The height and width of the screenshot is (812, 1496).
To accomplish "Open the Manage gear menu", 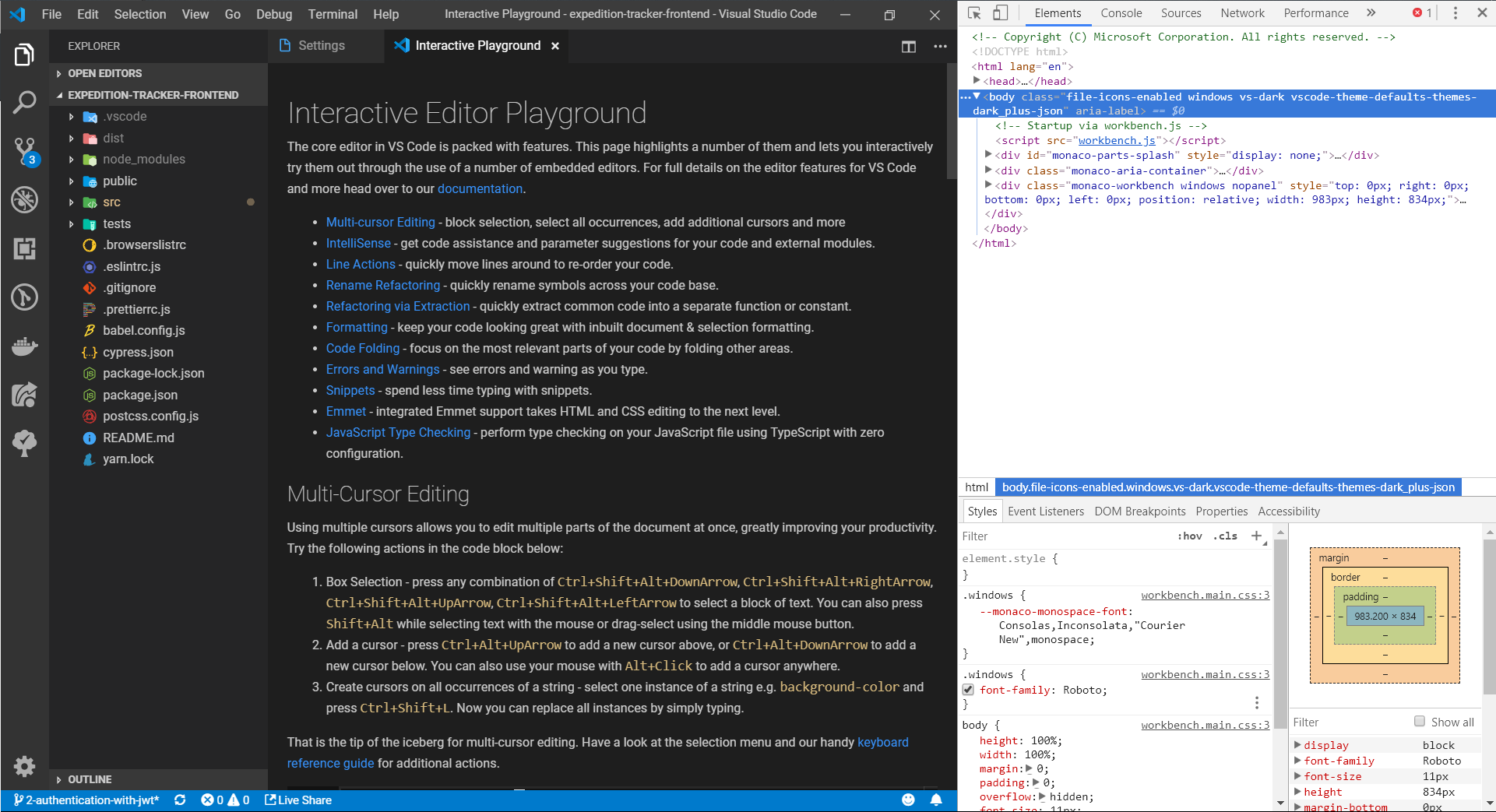I will (24, 767).
